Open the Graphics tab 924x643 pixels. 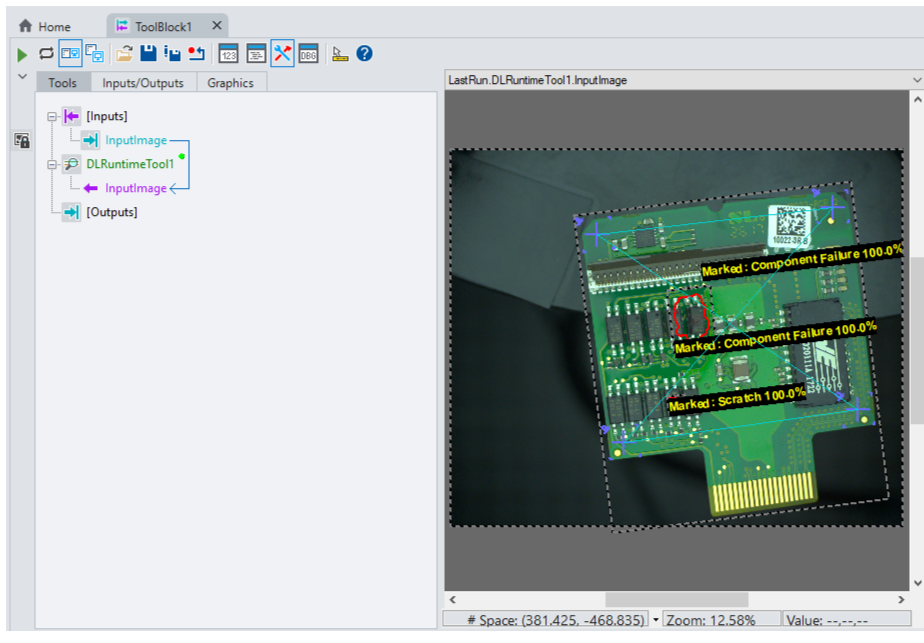[x=230, y=83]
